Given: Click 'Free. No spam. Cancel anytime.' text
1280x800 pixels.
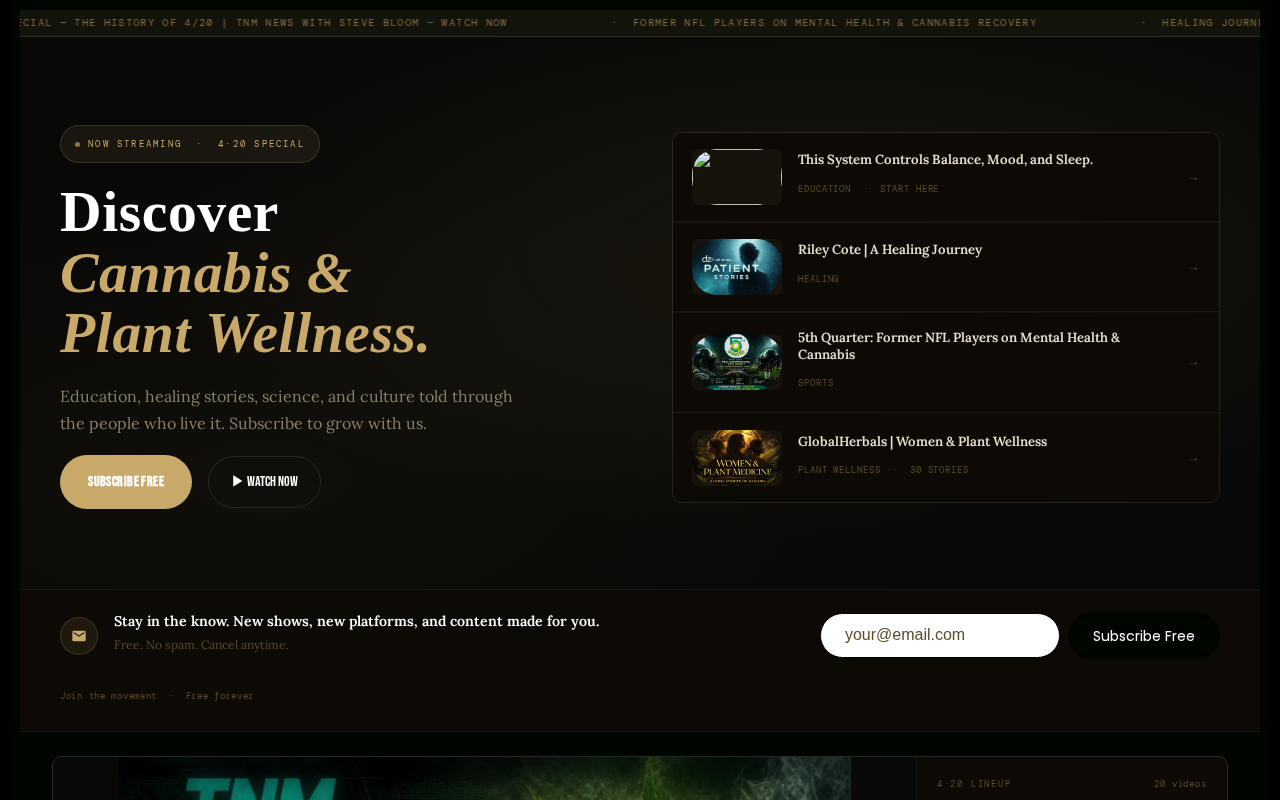Looking at the screenshot, I should [201, 645].
